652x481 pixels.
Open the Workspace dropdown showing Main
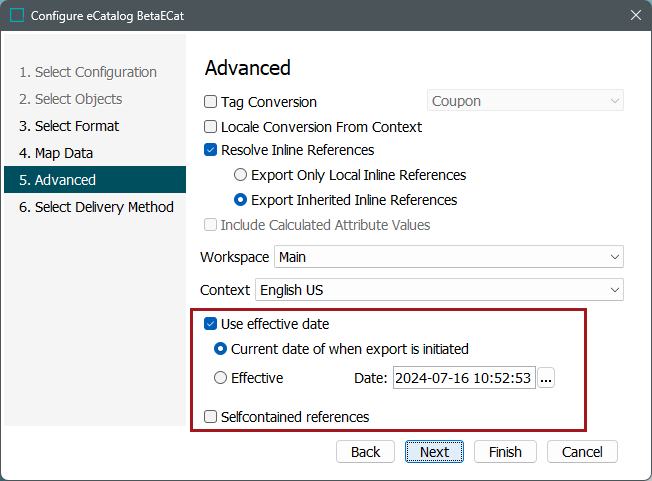pos(449,257)
